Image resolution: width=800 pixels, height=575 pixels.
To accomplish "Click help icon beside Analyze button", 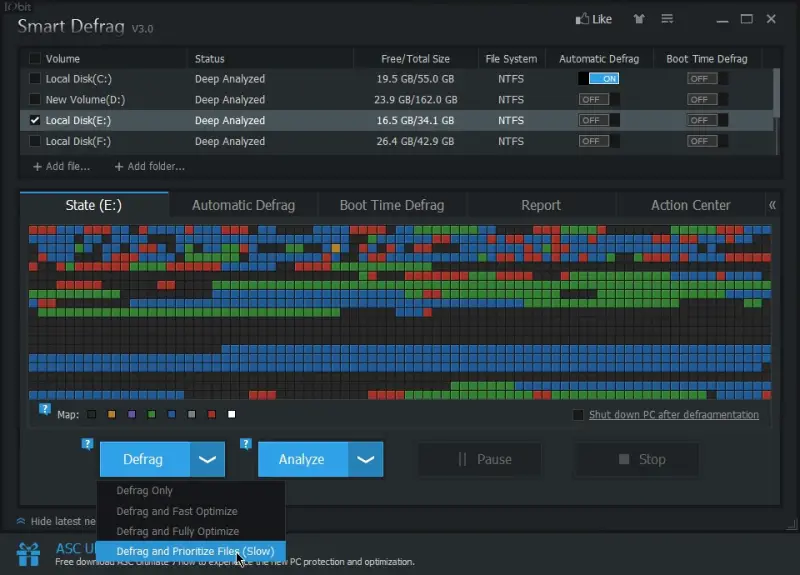I will (246, 443).
